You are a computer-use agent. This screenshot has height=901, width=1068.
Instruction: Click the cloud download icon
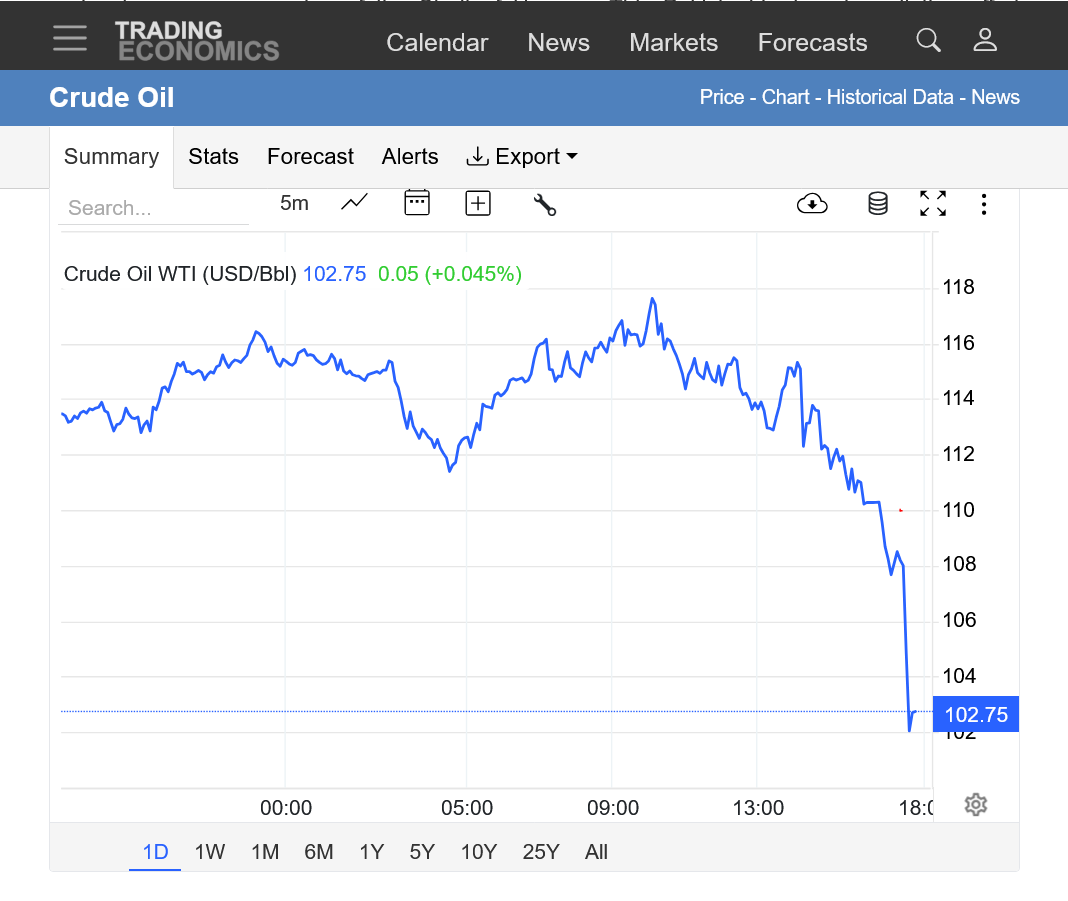pos(812,204)
